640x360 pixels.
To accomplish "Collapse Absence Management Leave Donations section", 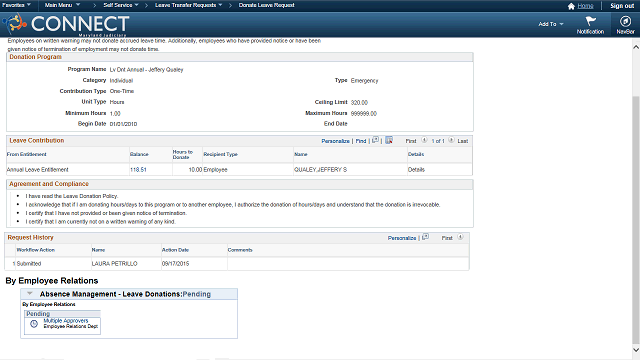I will (29, 293).
